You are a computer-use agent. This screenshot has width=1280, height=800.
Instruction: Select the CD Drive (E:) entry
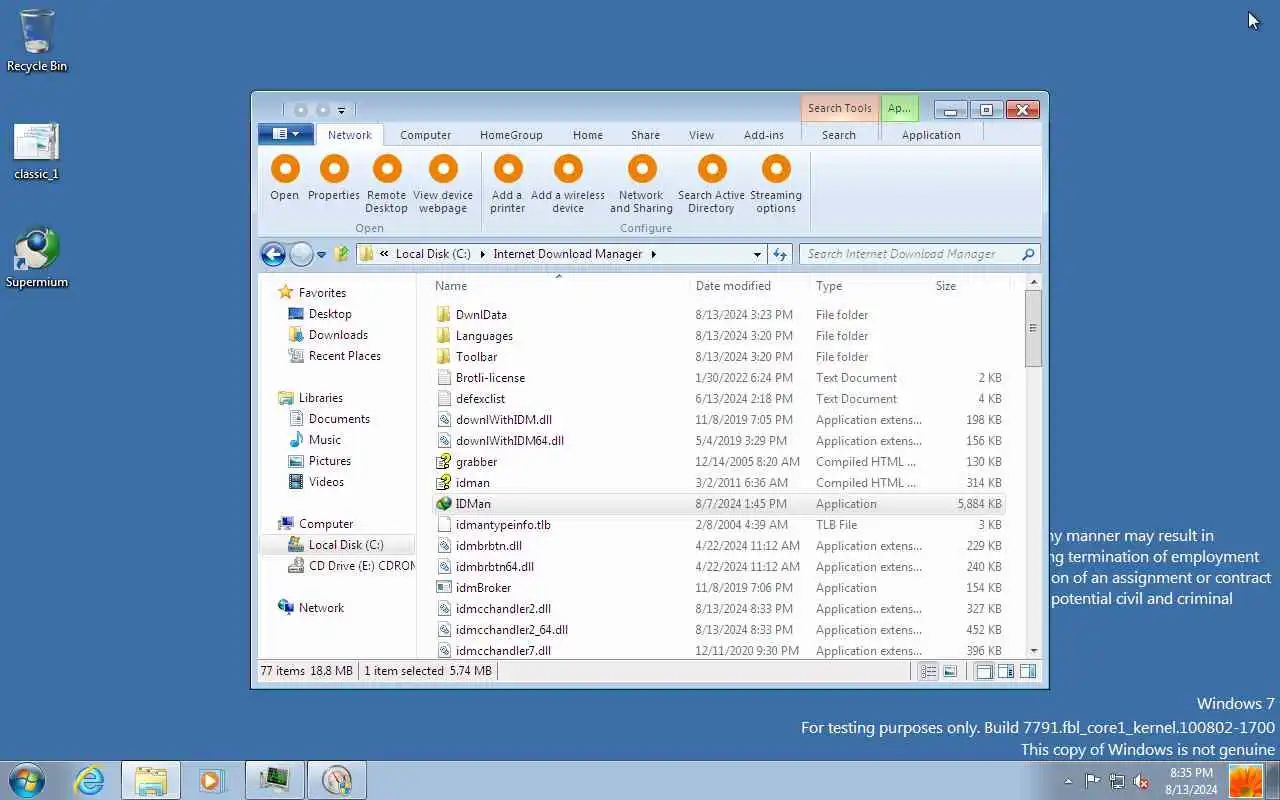coord(351,566)
